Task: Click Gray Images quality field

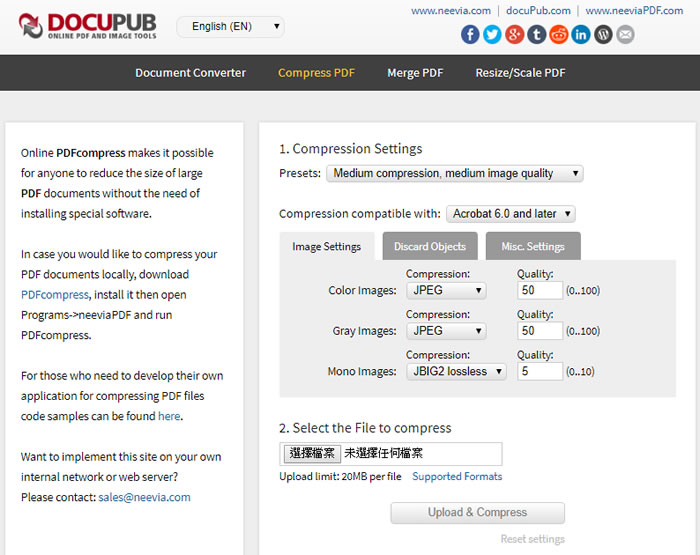Action: (540, 331)
